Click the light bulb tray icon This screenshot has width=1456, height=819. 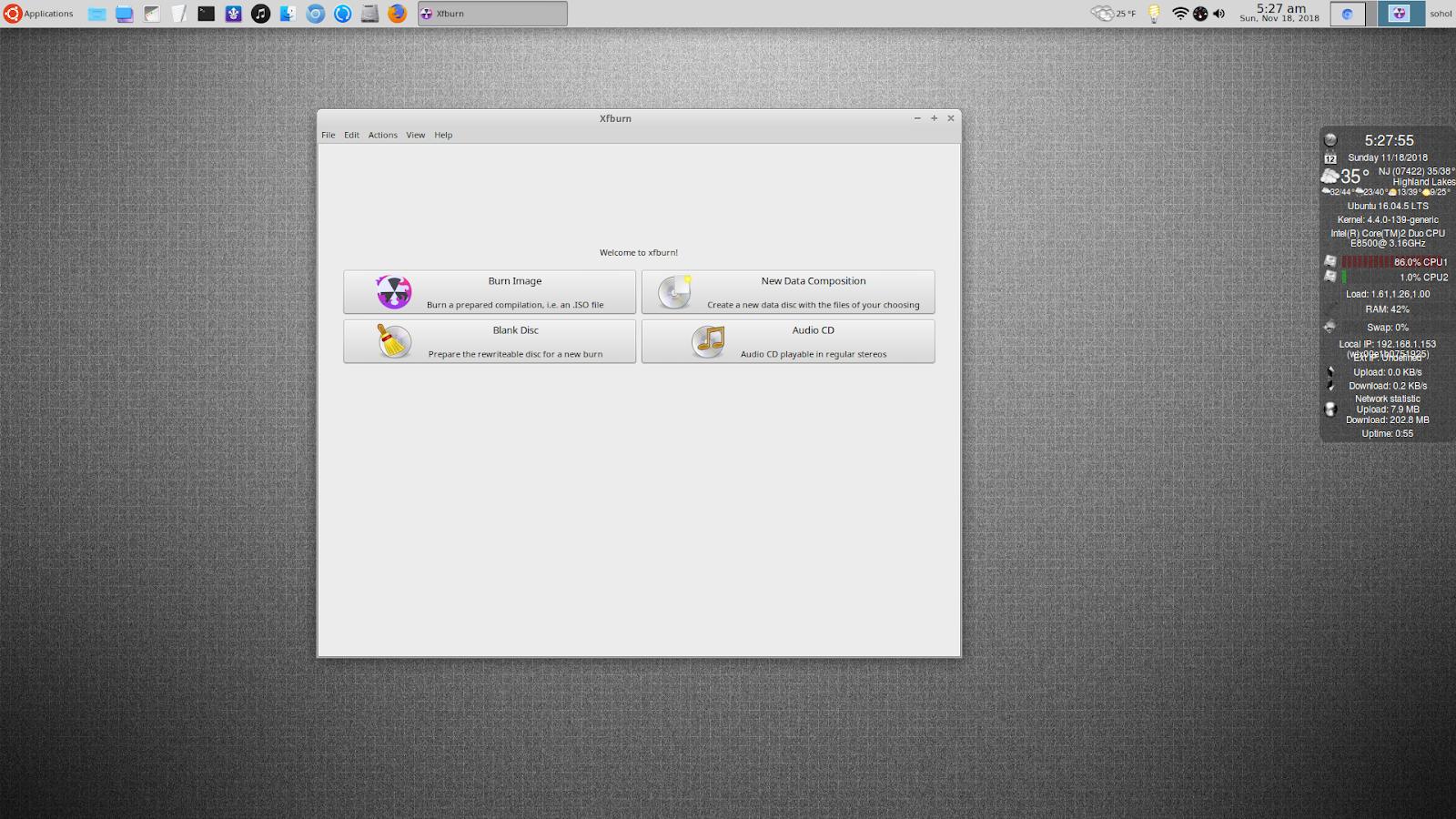1154,14
